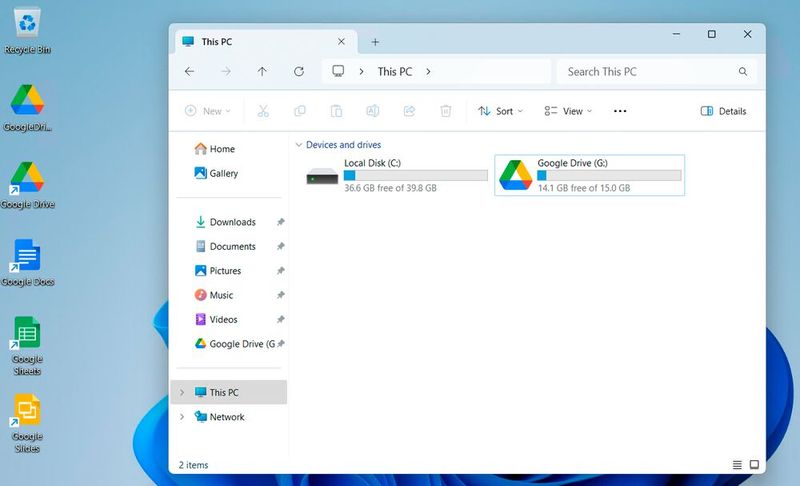This screenshot has height=486, width=800.
Task: Open the View dropdown menu
Action: (x=568, y=111)
